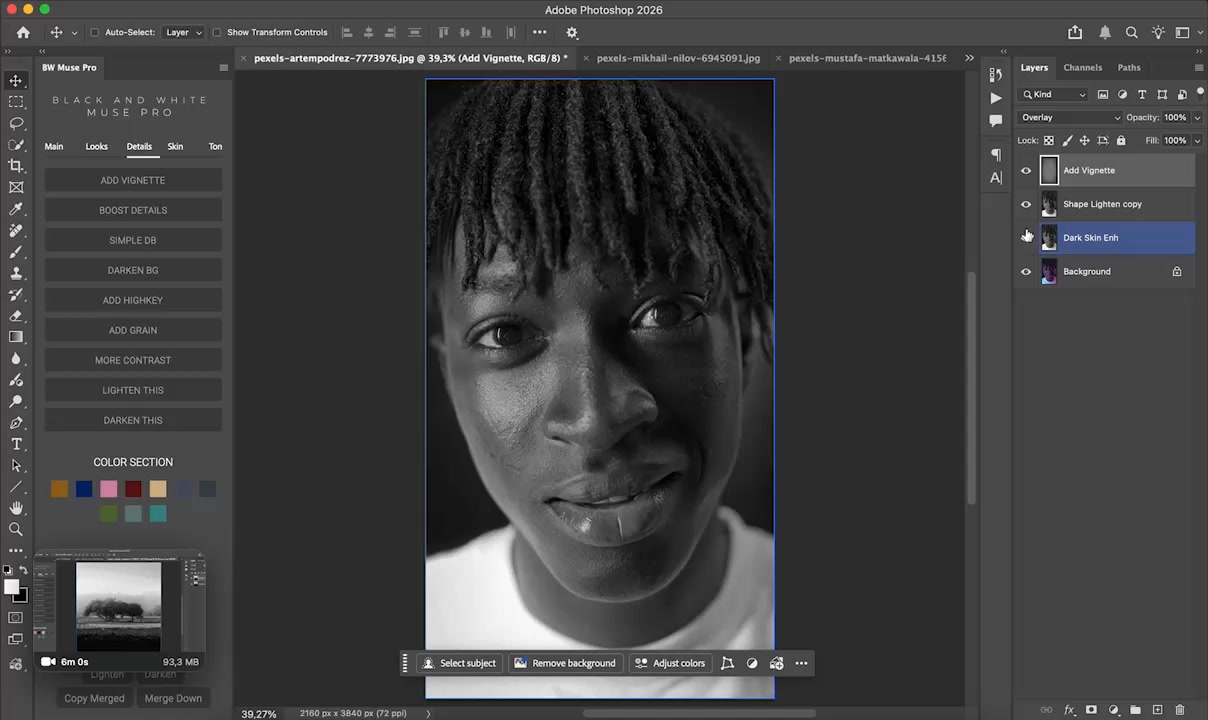
Task: Select the Lasso tool
Action: (x=16, y=123)
